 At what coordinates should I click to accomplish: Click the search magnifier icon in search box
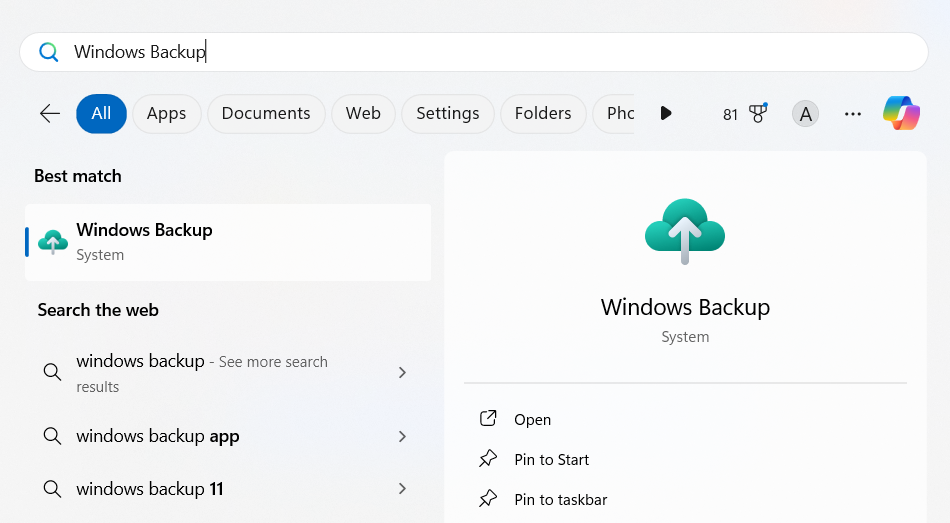(x=48, y=52)
